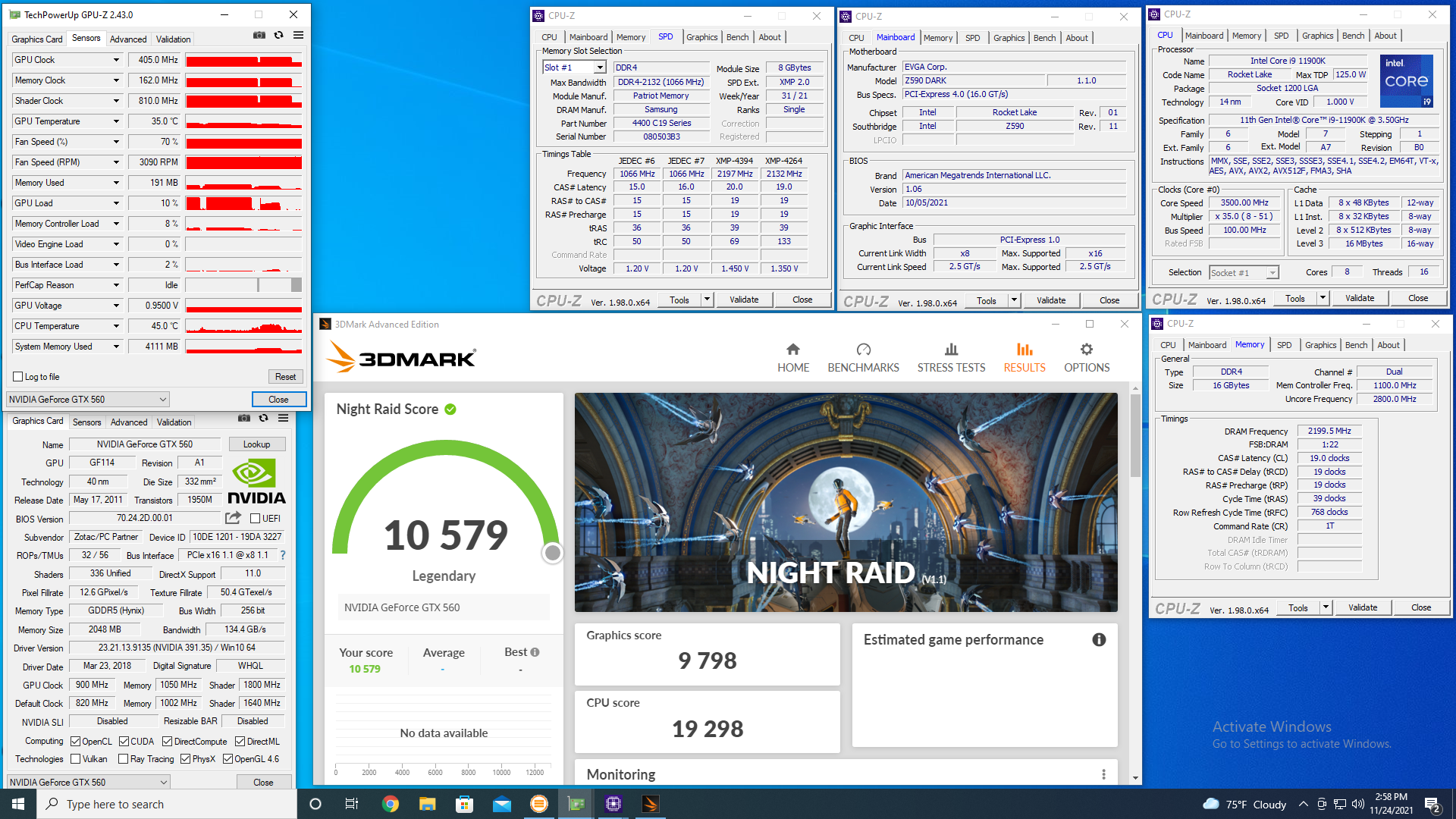
Task: Switch to Validation tab in GPU-Z Sensors window
Action: 173,39
